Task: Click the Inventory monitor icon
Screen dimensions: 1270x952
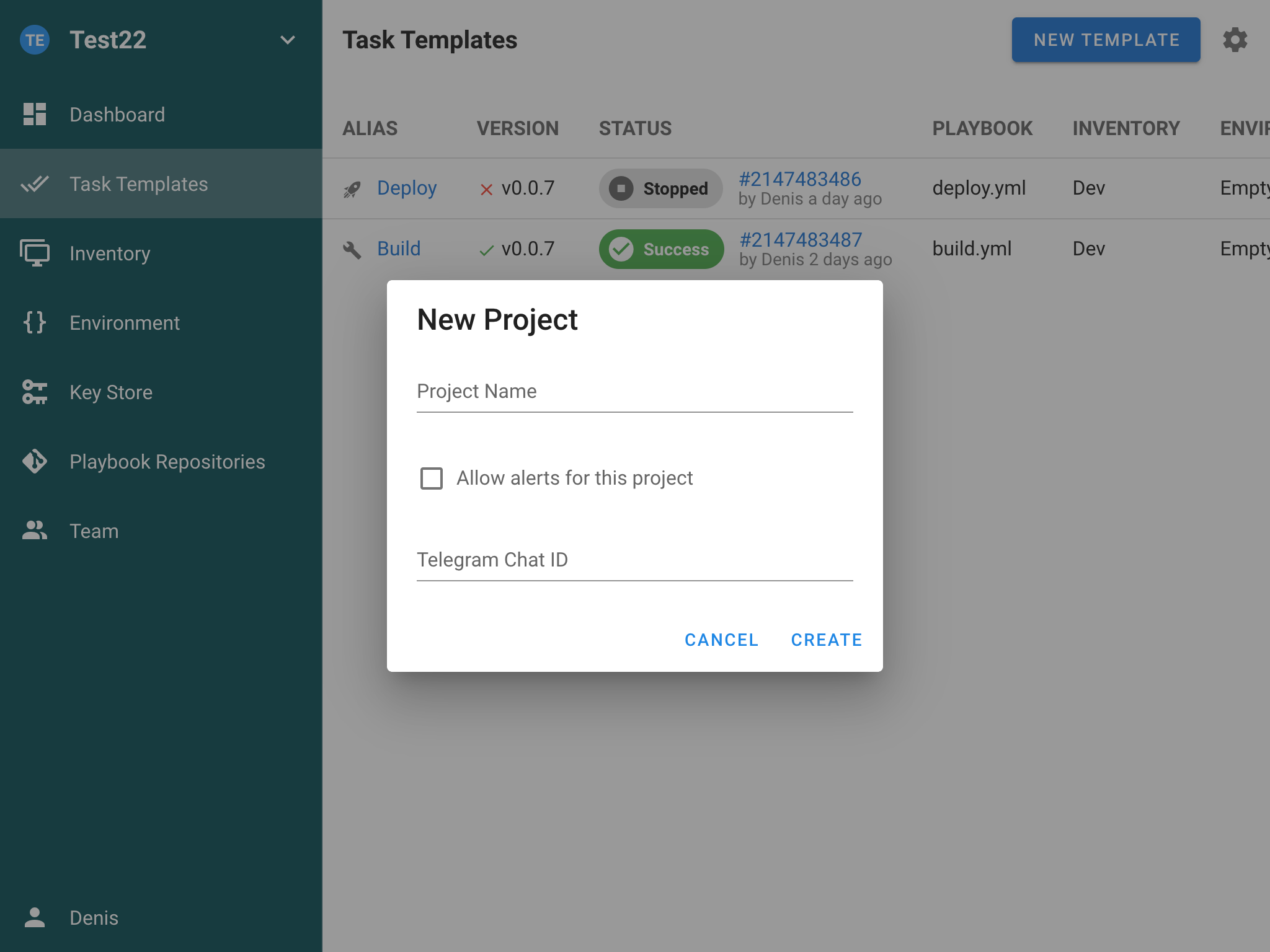Action: click(x=35, y=253)
